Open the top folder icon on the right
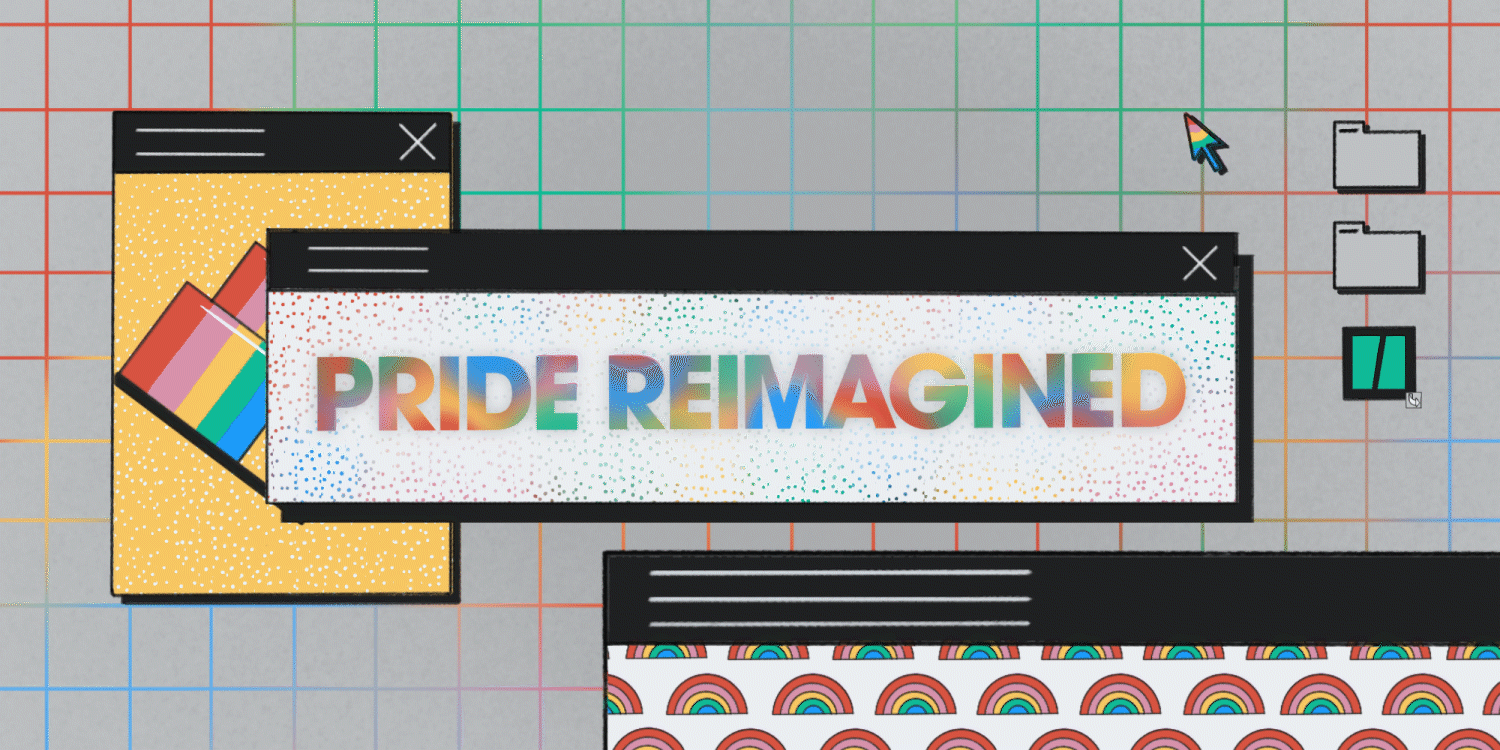1500x750 pixels. [1378, 155]
